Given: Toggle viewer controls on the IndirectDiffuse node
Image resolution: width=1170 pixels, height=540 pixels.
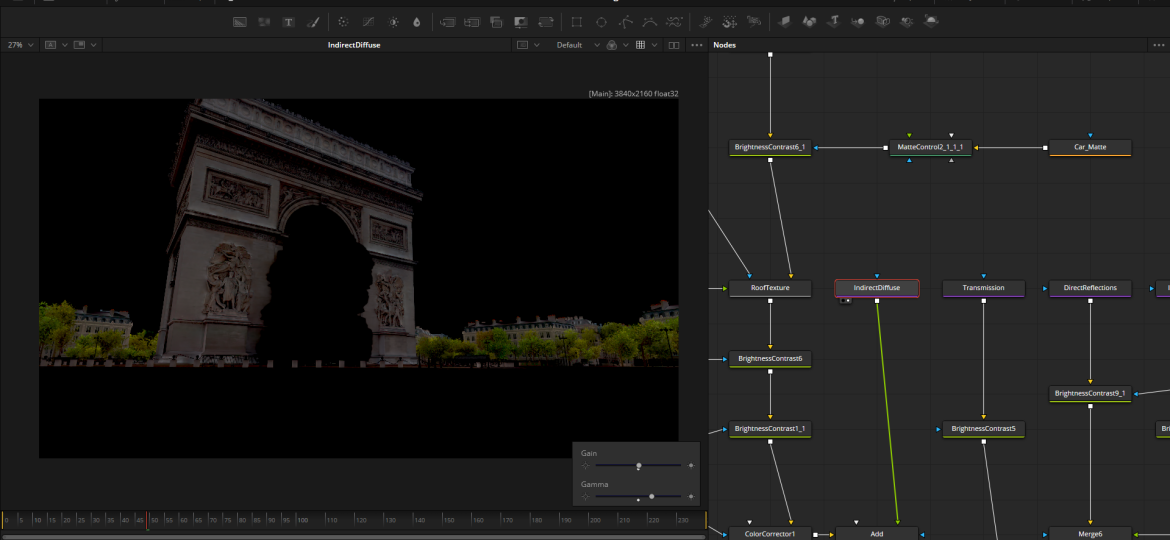Looking at the screenshot, I should (846, 300).
